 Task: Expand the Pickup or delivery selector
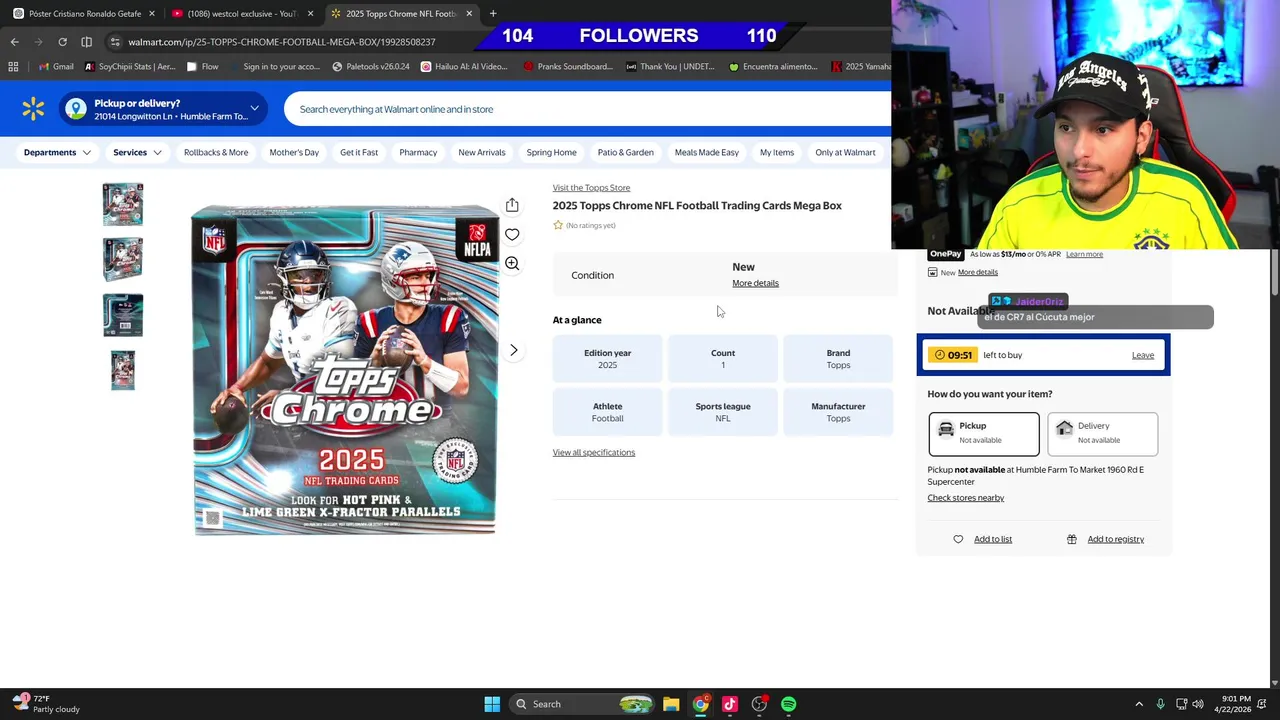pos(163,109)
